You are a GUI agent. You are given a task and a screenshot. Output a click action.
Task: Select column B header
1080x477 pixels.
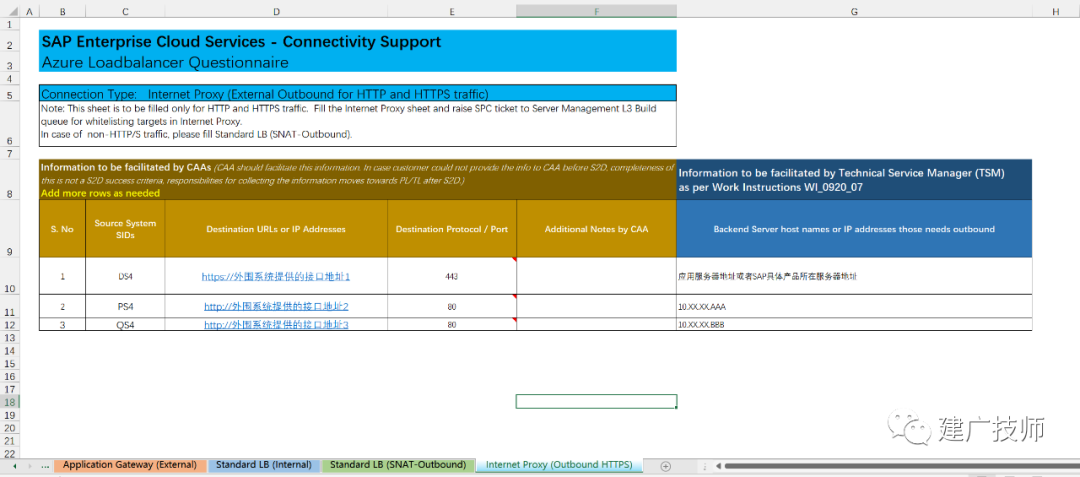62,11
